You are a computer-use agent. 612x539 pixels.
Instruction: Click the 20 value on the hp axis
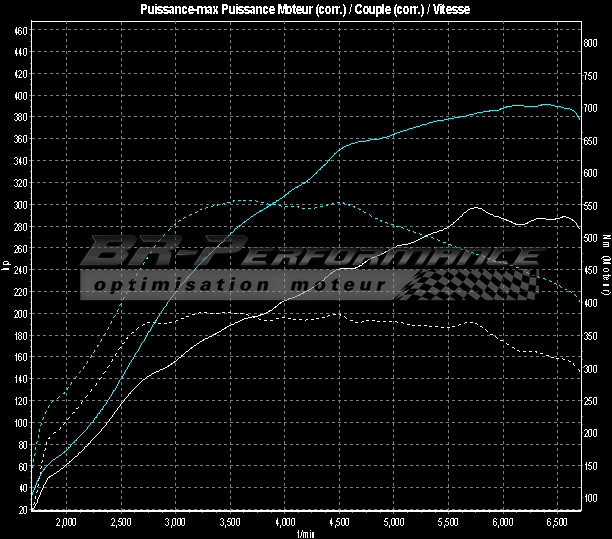[x=23, y=509]
